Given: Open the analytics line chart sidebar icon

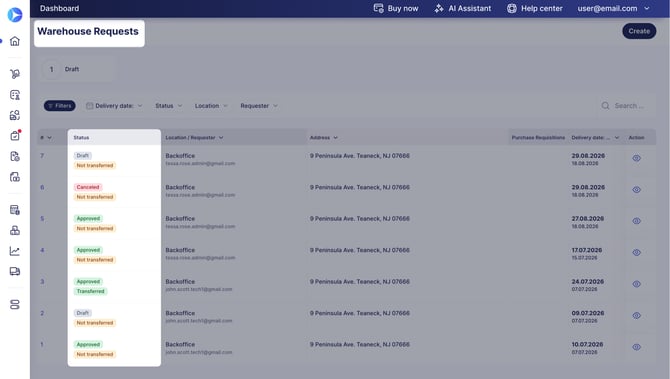Looking at the screenshot, I should [x=15, y=251].
